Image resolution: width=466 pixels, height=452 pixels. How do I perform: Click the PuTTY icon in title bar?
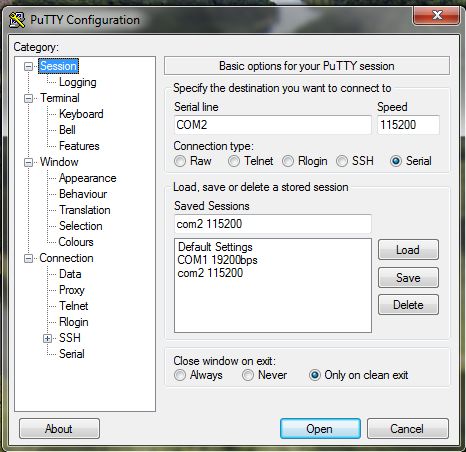tap(17, 20)
